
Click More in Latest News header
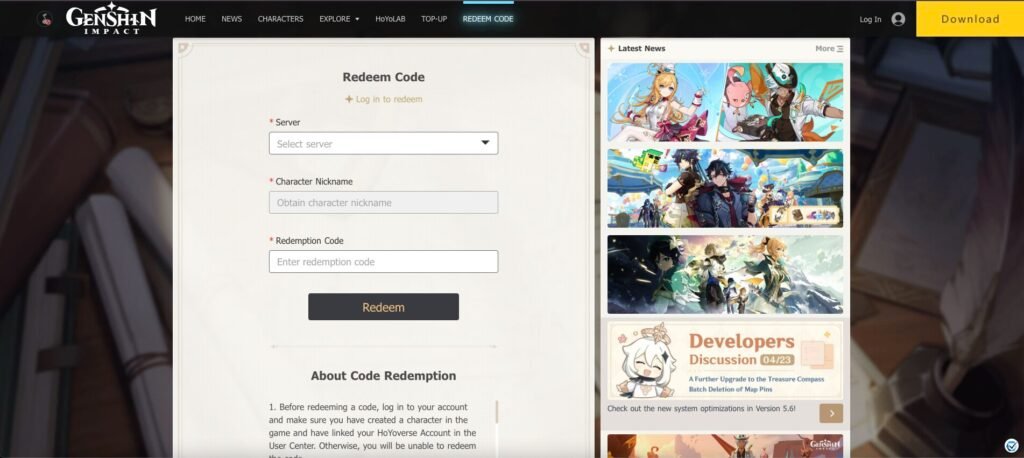[x=825, y=49]
